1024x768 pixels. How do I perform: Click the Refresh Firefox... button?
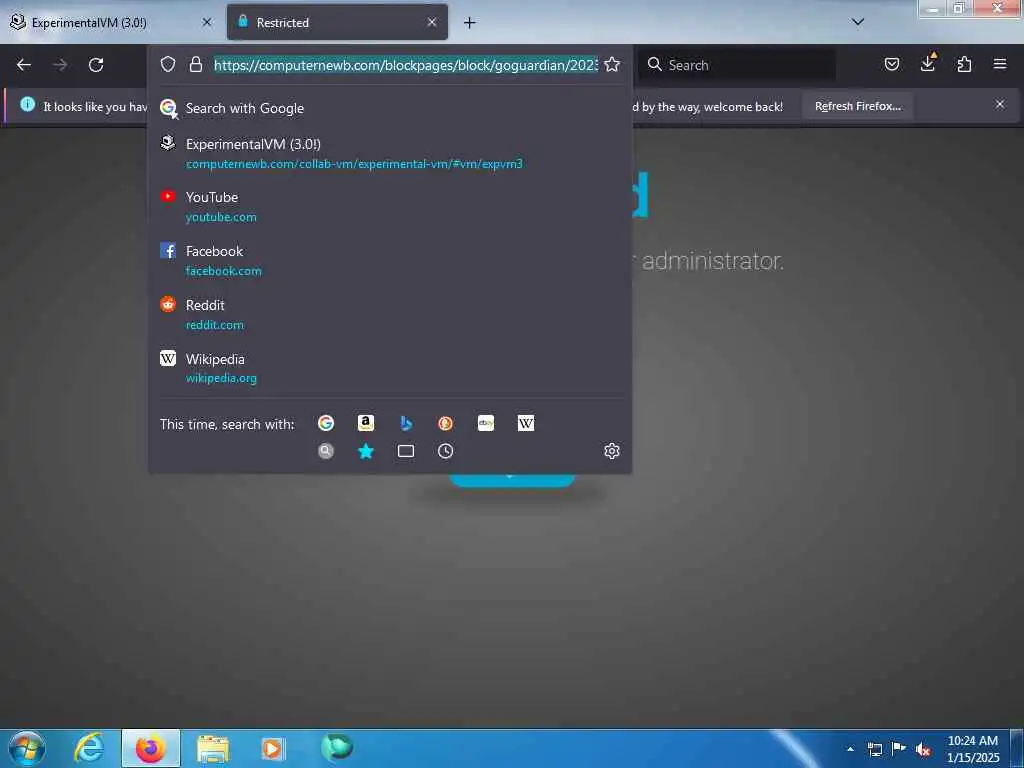click(x=857, y=106)
